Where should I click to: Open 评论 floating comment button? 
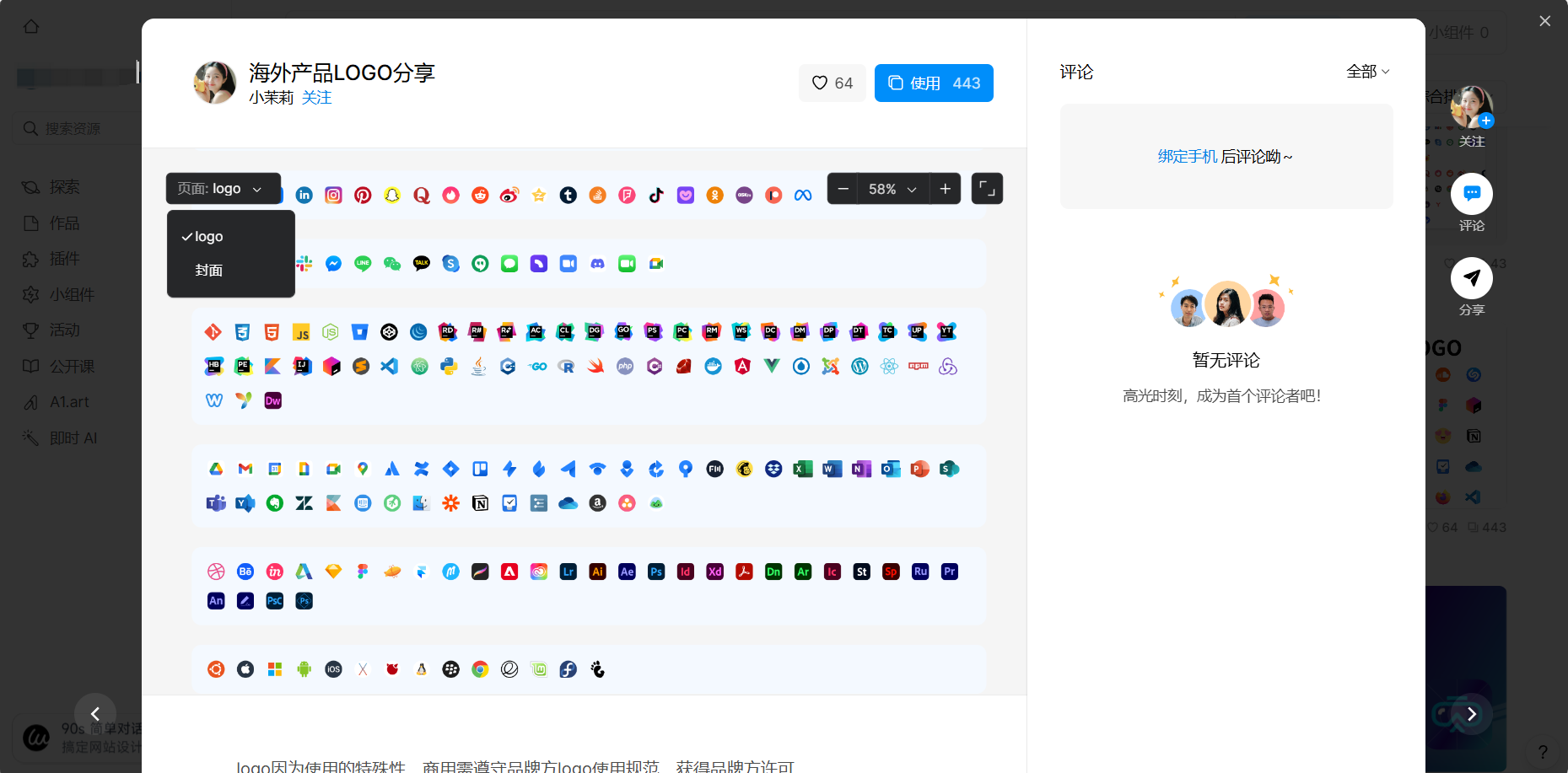click(1472, 194)
